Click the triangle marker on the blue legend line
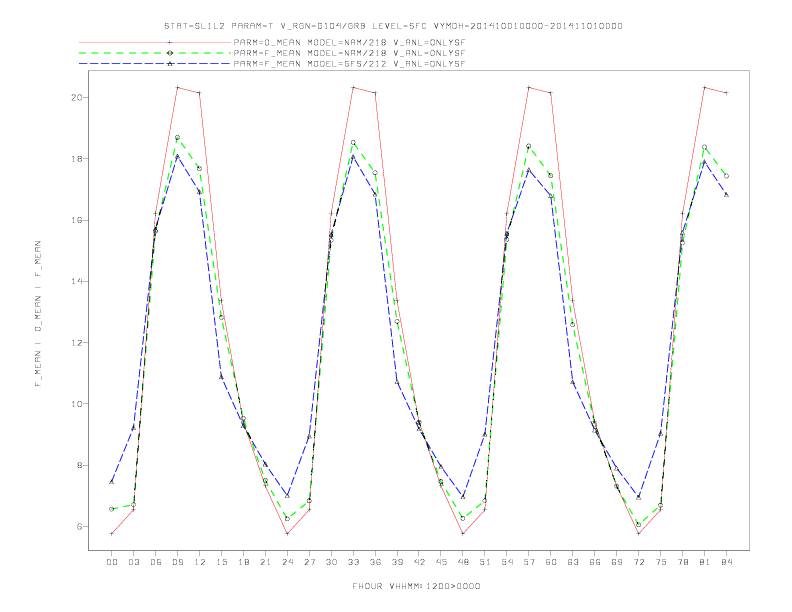This screenshot has width=792, height=612. coord(170,64)
